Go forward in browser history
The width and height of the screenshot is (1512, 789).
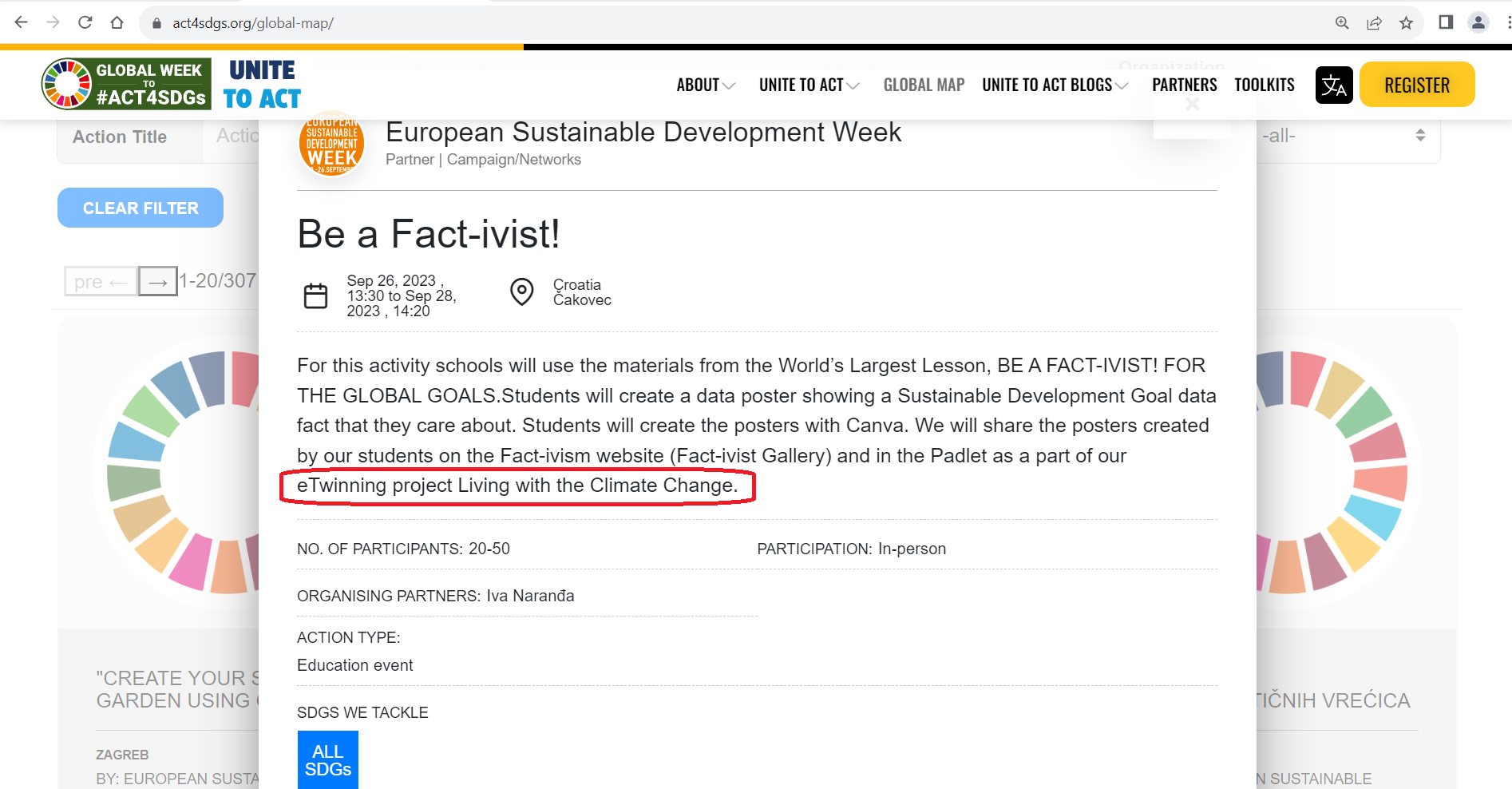tap(53, 22)
